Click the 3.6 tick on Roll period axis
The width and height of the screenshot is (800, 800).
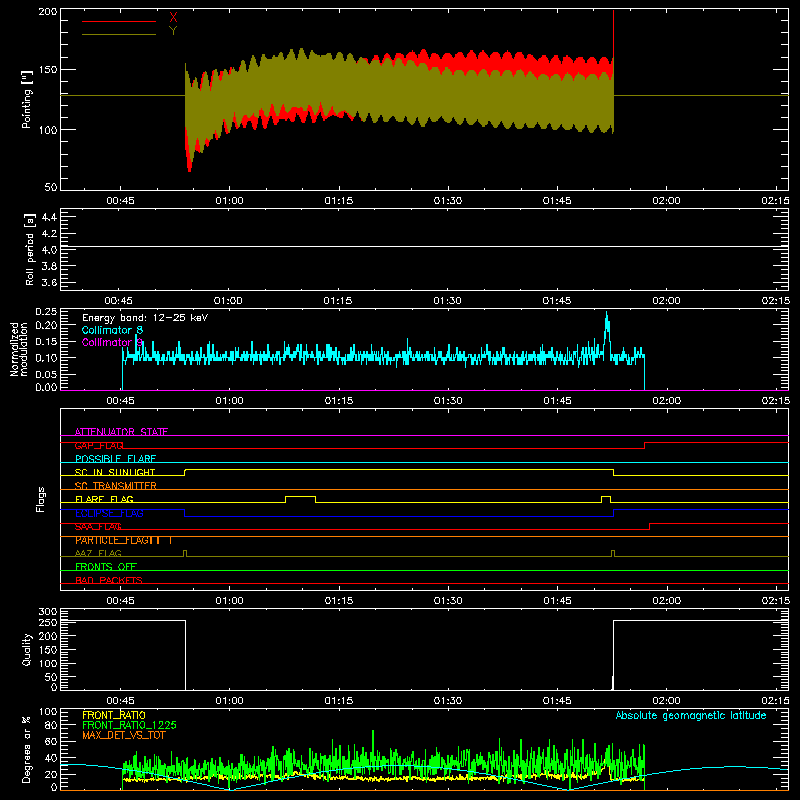click(49, 283)
